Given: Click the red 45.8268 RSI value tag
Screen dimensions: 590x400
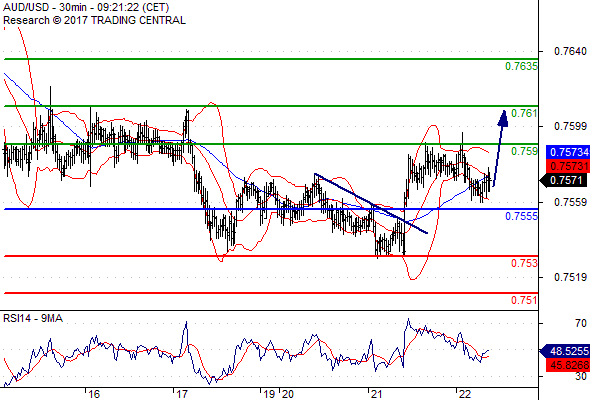Looking at the screenshot, I should pyautogui.click(x=567, y=365).
